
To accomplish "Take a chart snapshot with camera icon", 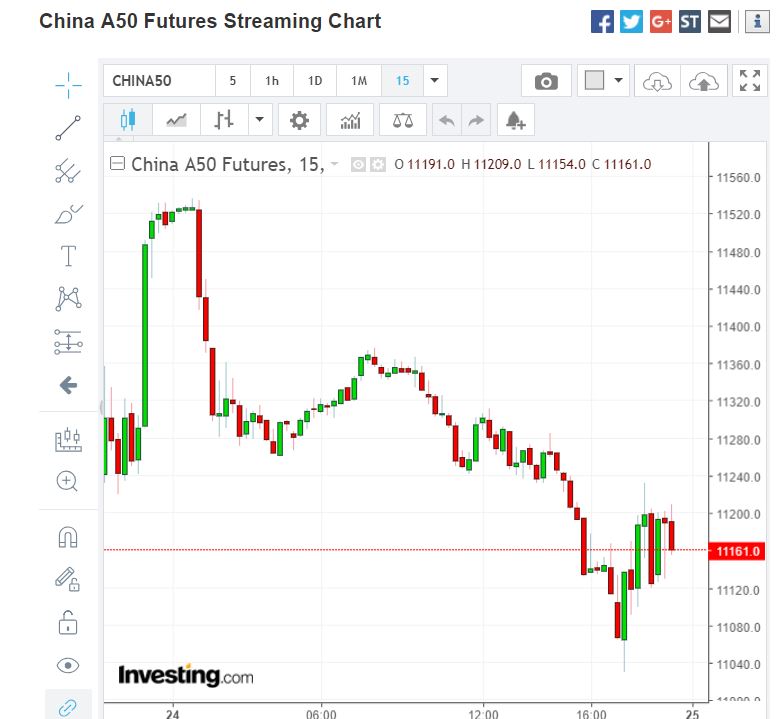I will [x=546, y=82].
